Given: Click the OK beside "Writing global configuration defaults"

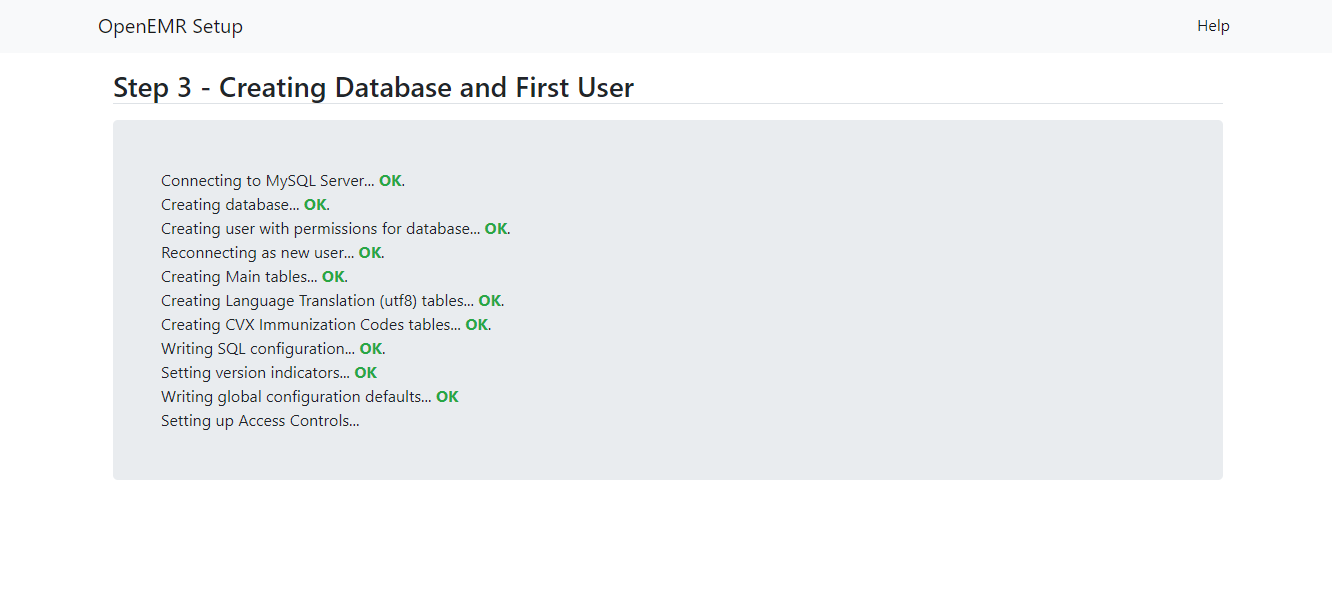Looking at the screenshot, I should pos(449,396).
